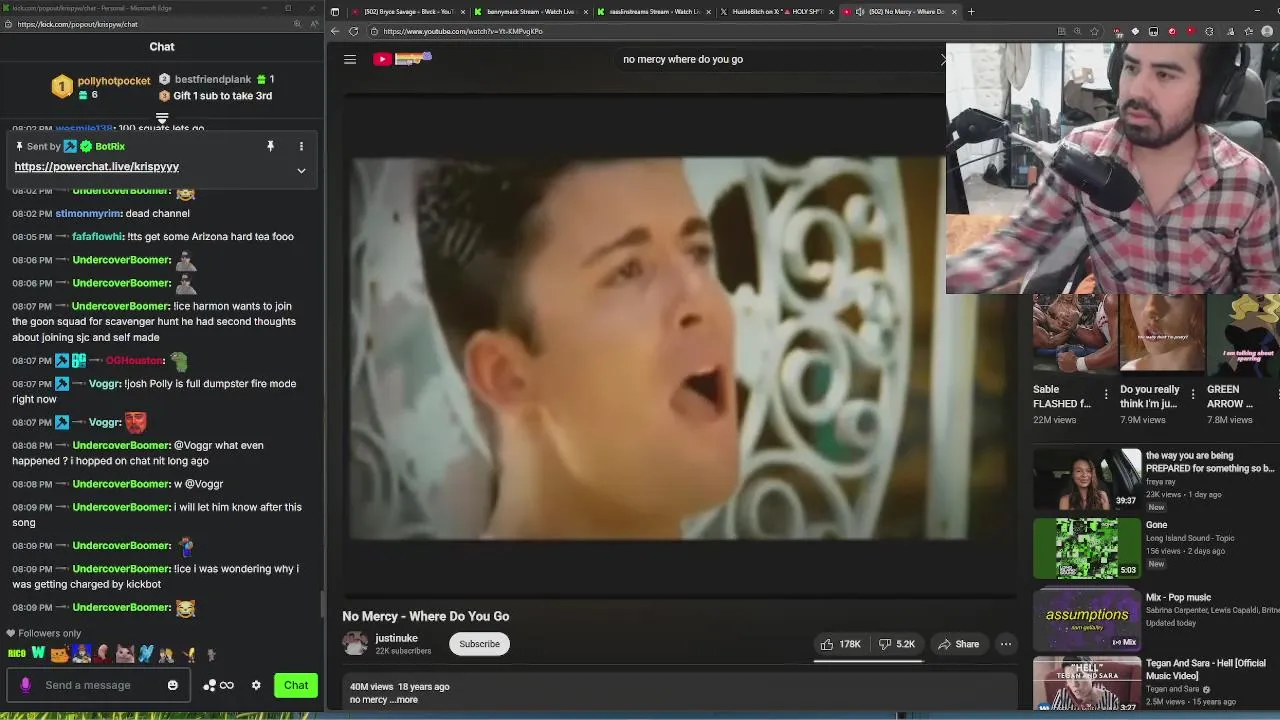Open the emoji picker in chat input
Viewport: 1280px width, 720px height.
(173, 685)
